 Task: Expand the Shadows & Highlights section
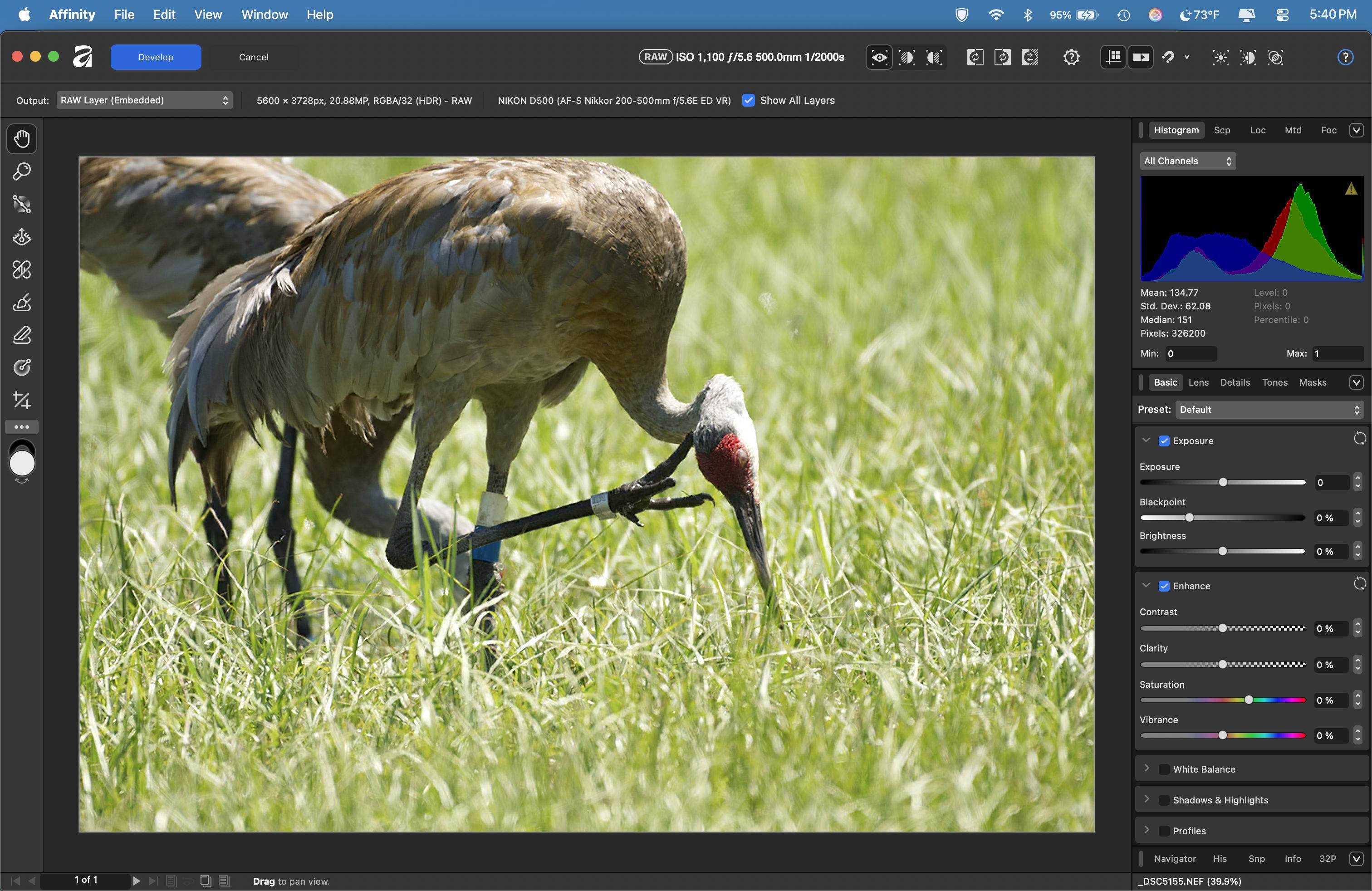pyautogui.click(x=1147, y=799)
